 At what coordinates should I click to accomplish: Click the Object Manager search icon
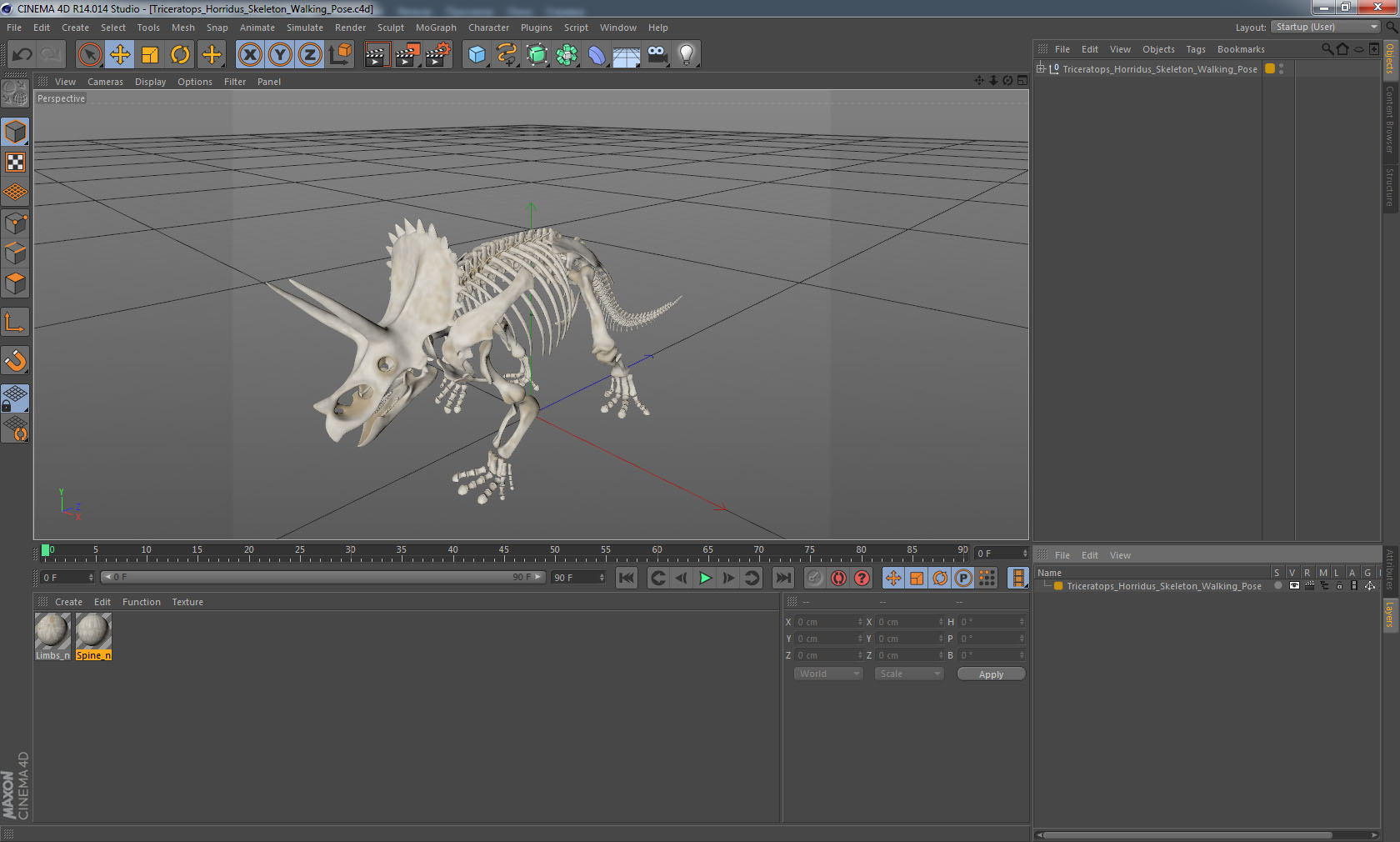[1327, 49]
